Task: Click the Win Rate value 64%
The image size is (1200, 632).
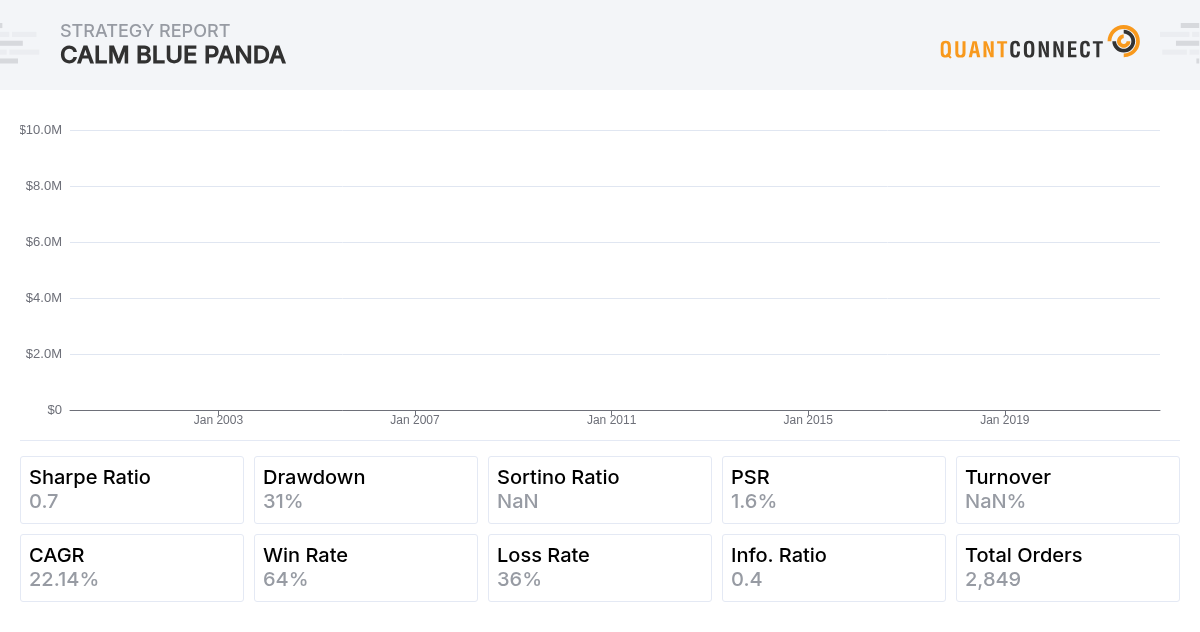Action: [286, 580]
